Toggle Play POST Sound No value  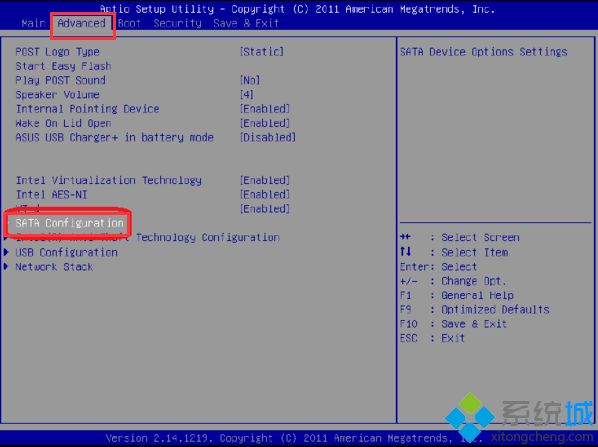point(250,80)
